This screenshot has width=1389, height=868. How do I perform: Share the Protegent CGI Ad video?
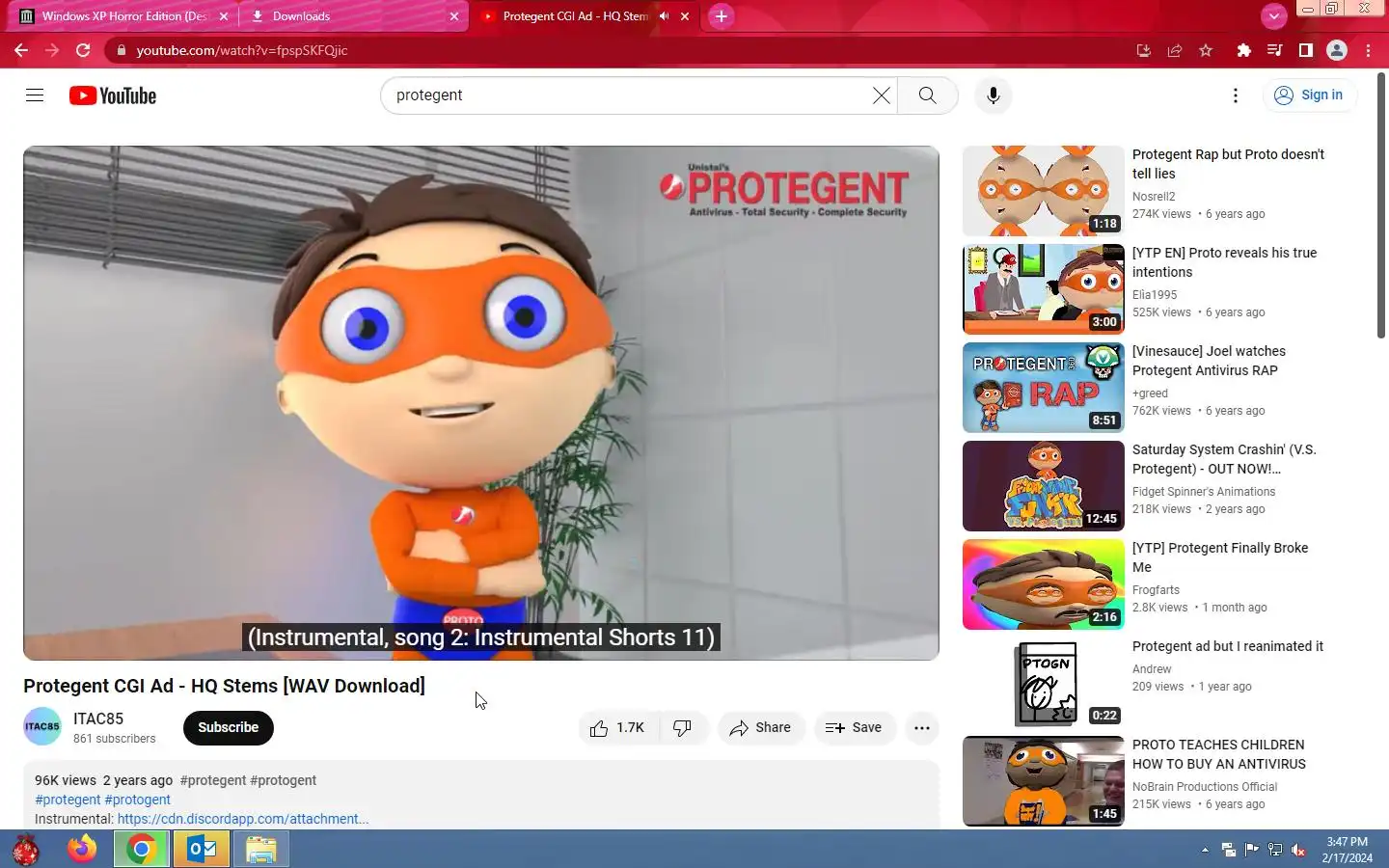coord(761,728)
